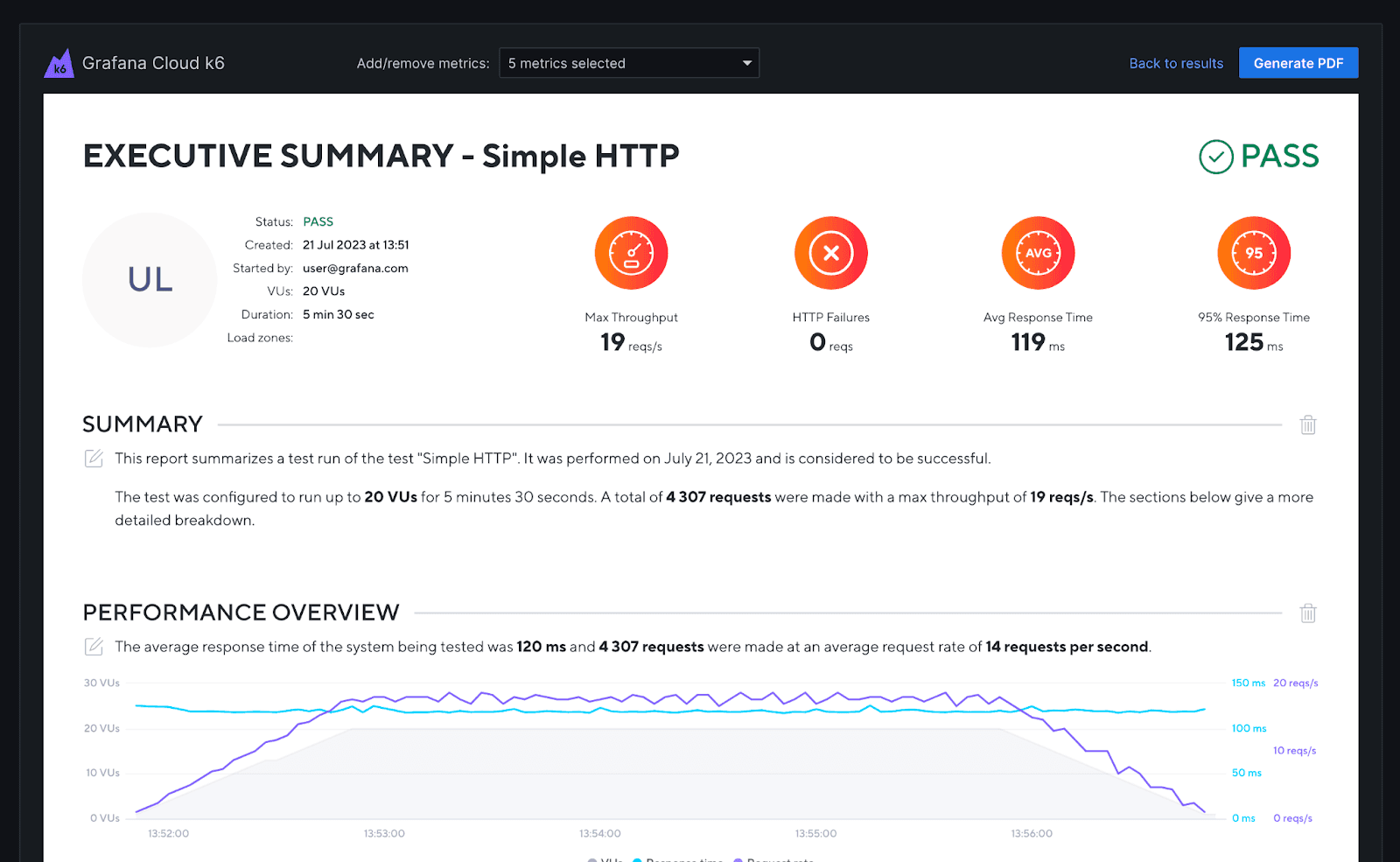
Task: Click the UL avatar circle
Action: 149,280
